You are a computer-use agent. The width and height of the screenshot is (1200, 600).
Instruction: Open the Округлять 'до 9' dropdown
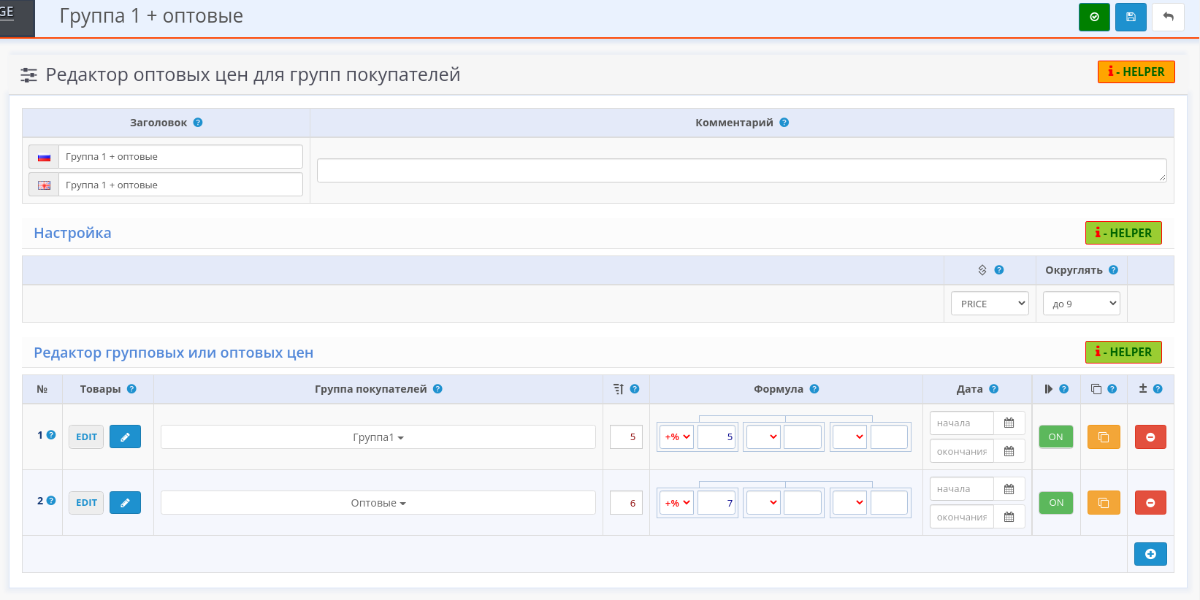click(x=1081, y=303)
